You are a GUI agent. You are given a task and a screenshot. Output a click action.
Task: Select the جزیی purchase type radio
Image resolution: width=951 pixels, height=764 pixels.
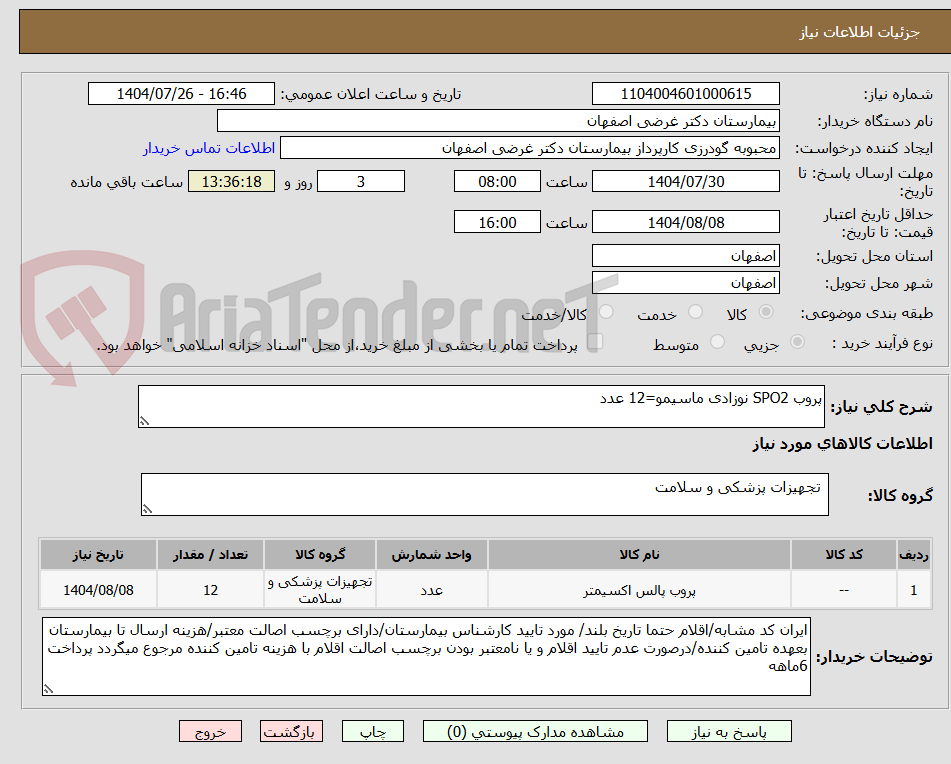click(x=798, y=342)
